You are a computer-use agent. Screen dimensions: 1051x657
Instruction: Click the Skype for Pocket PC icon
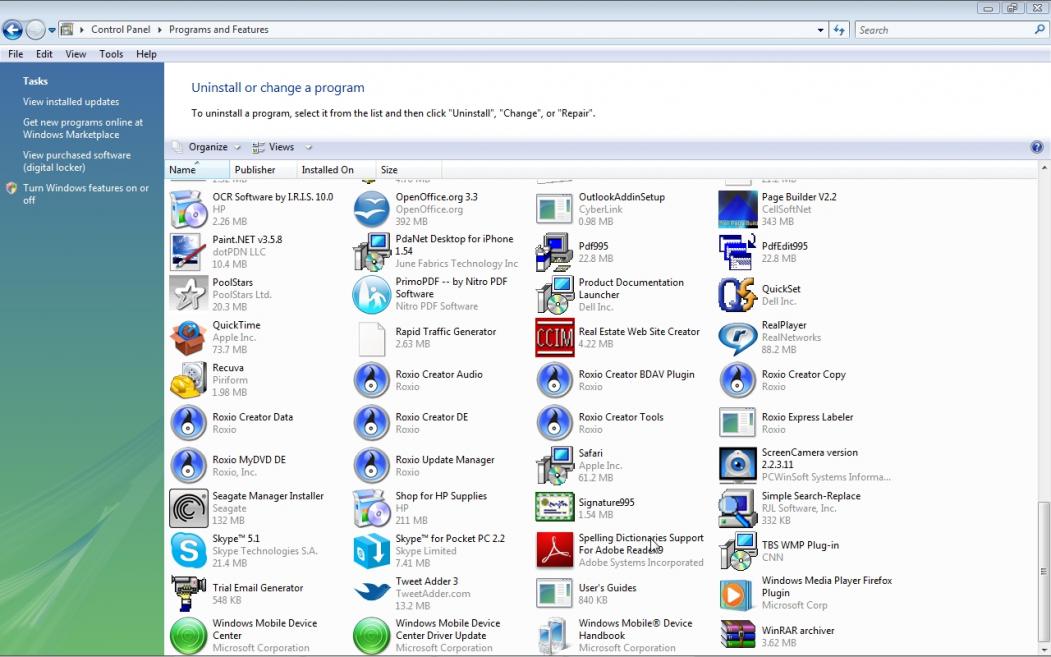coord(371,550)
